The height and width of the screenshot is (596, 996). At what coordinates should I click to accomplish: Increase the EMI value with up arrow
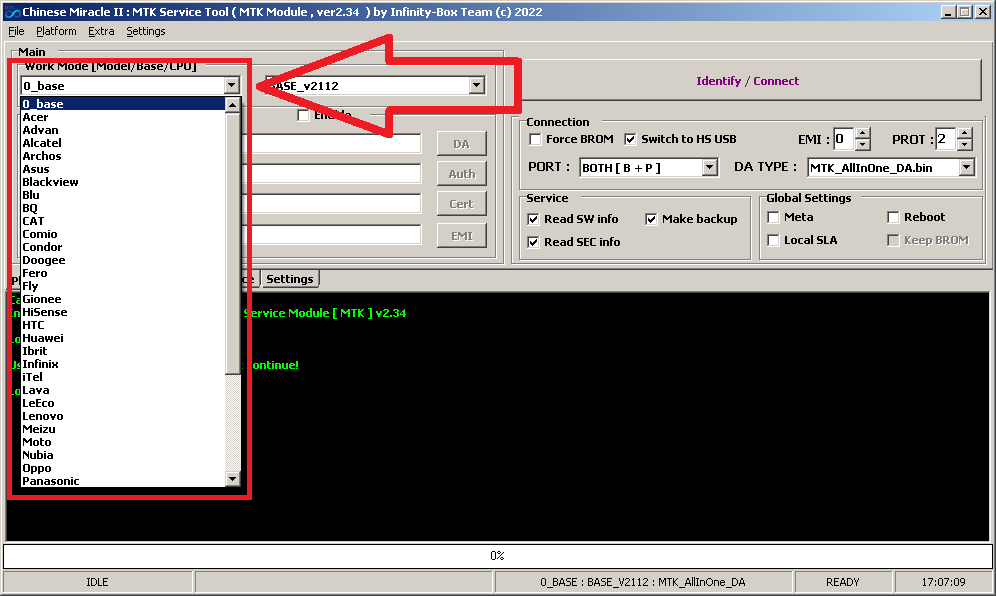click(862, 133)
